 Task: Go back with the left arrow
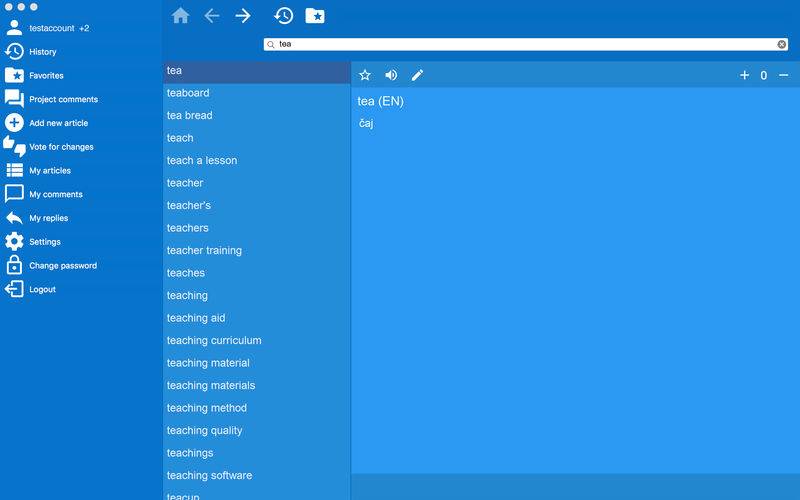click(212, 16)
